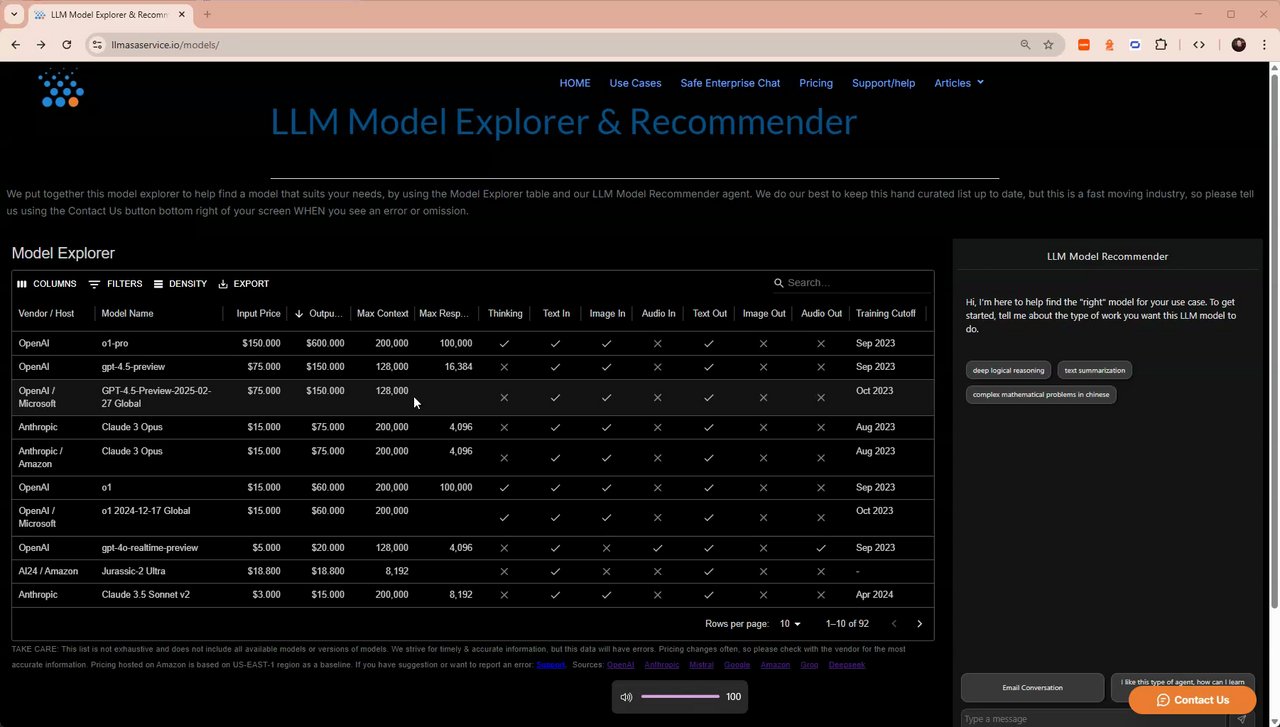Sort by Training Cutoff column header
Viewport: 1280px width, 727px height.
click(885, 314)
